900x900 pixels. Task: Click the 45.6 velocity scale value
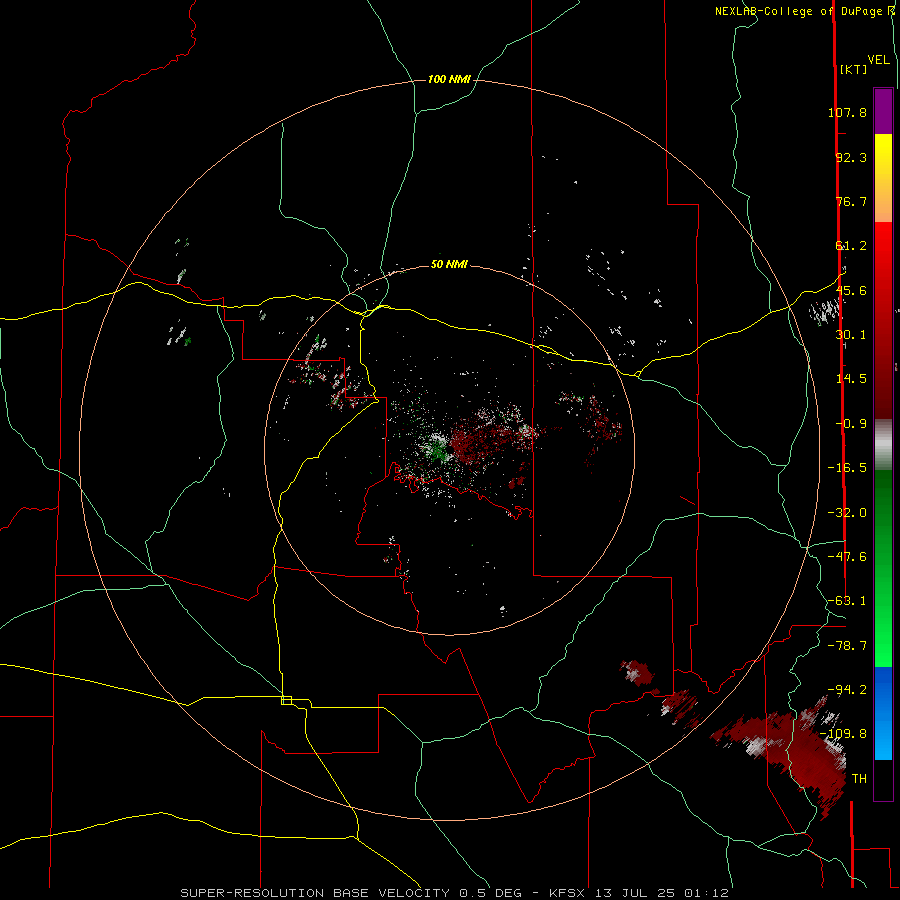click(x=851, y=290)
